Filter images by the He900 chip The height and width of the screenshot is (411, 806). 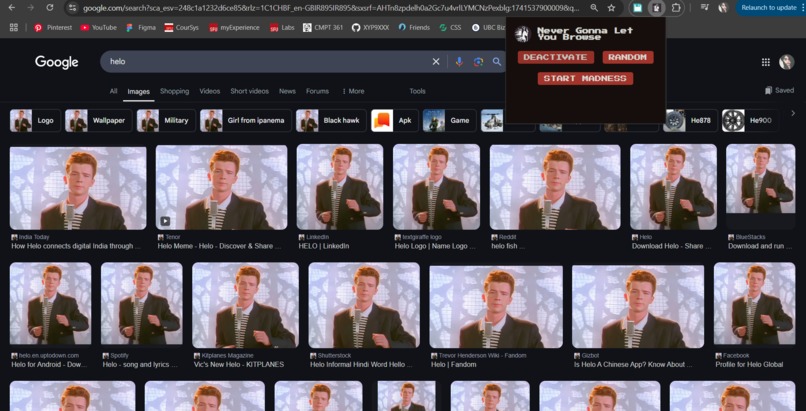pyautogui.click(x=749, y=121)
